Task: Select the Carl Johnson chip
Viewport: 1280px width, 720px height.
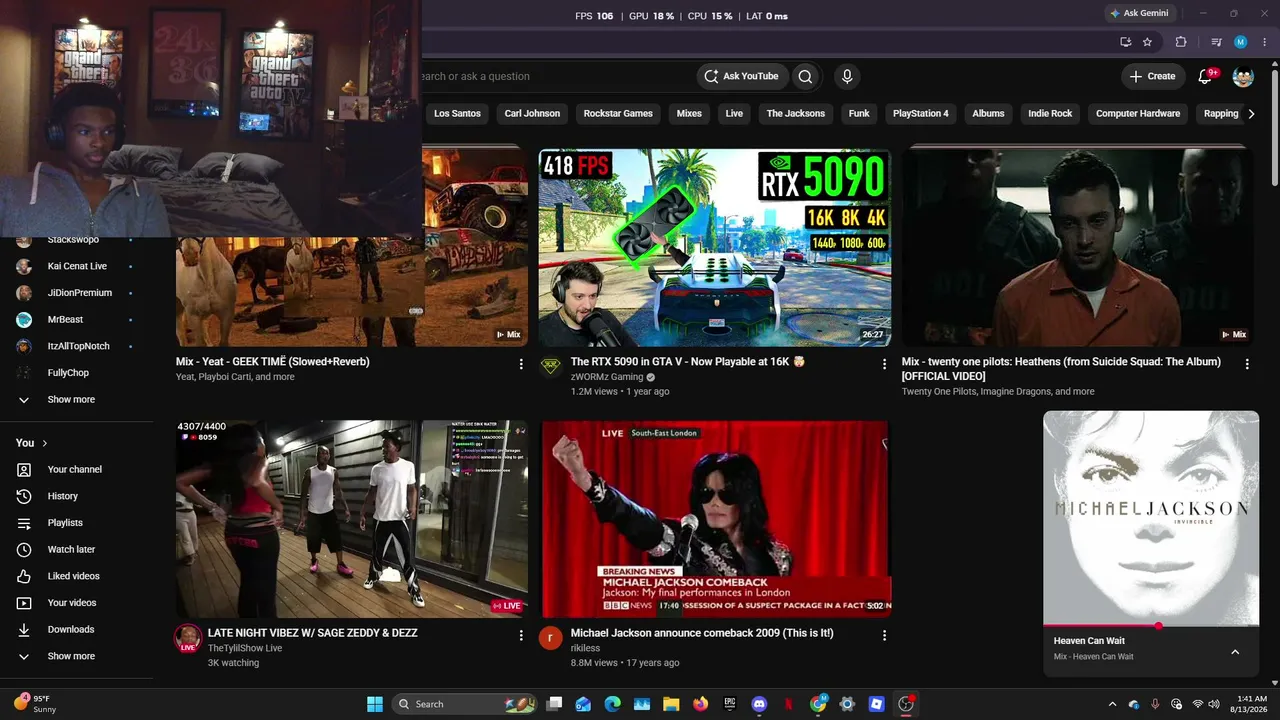Action: coord(532,114)
